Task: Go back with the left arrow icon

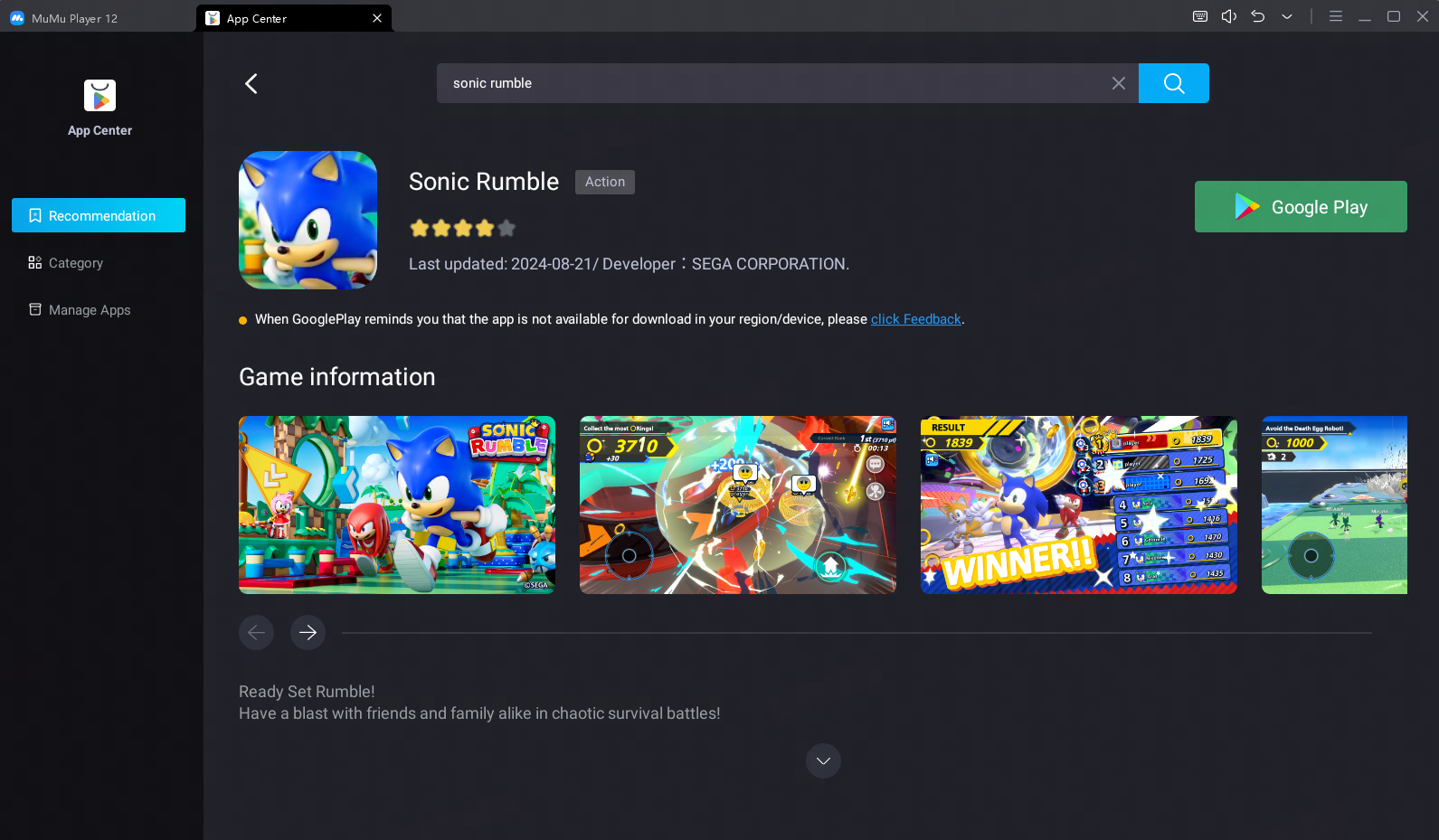Action: (x=251, y=83)
